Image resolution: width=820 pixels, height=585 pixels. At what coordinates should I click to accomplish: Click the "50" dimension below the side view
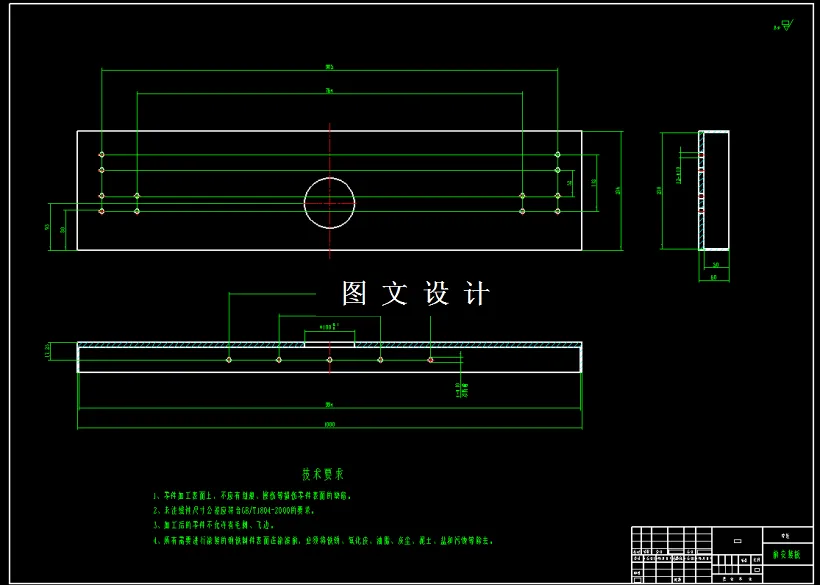716,265
